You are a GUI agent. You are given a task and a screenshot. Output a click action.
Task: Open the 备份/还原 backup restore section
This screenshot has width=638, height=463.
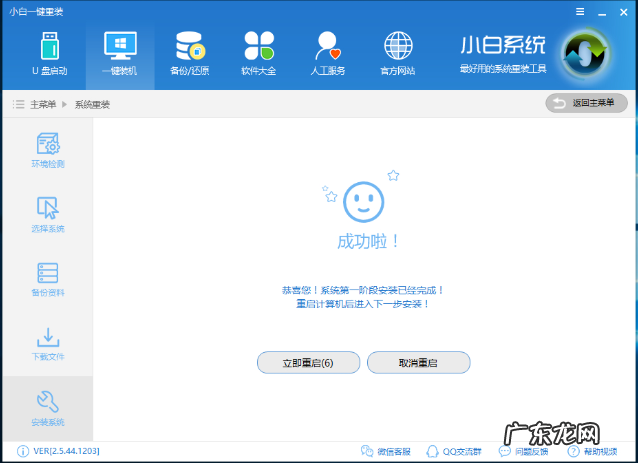190,54
